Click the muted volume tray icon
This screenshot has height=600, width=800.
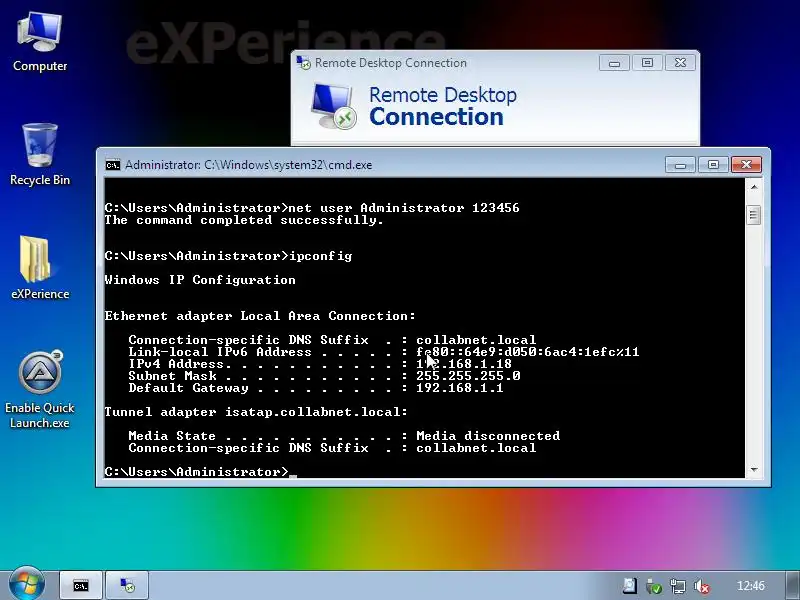click(702, 586)
